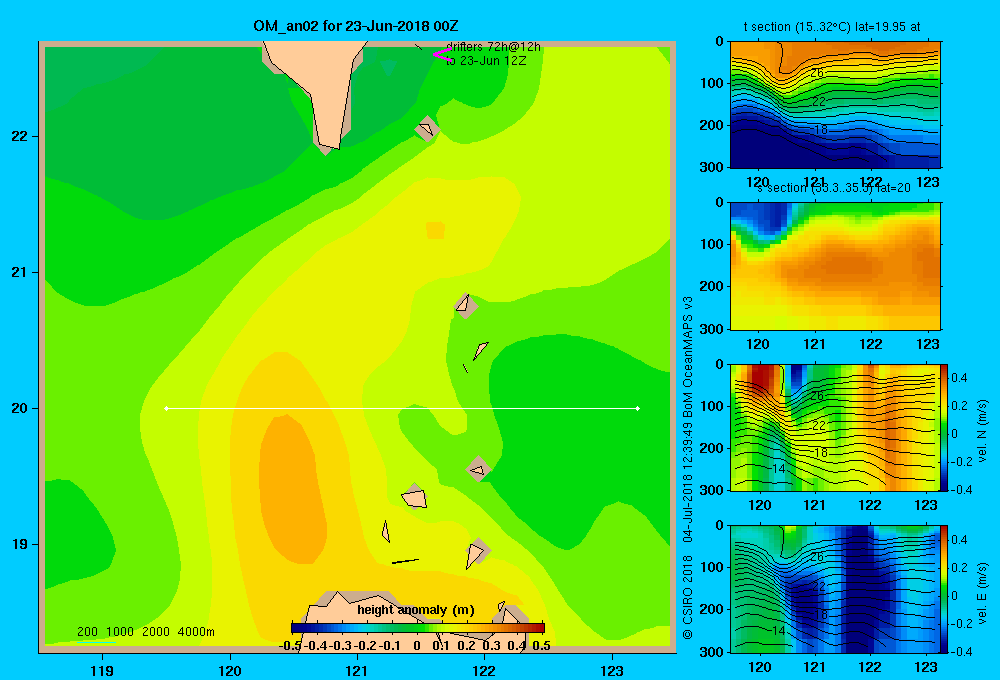Click the "-0.4" tick on the vel. E color bar
Screen dimensions: 1000x680
pyautogui.click(x=960, y=651)
